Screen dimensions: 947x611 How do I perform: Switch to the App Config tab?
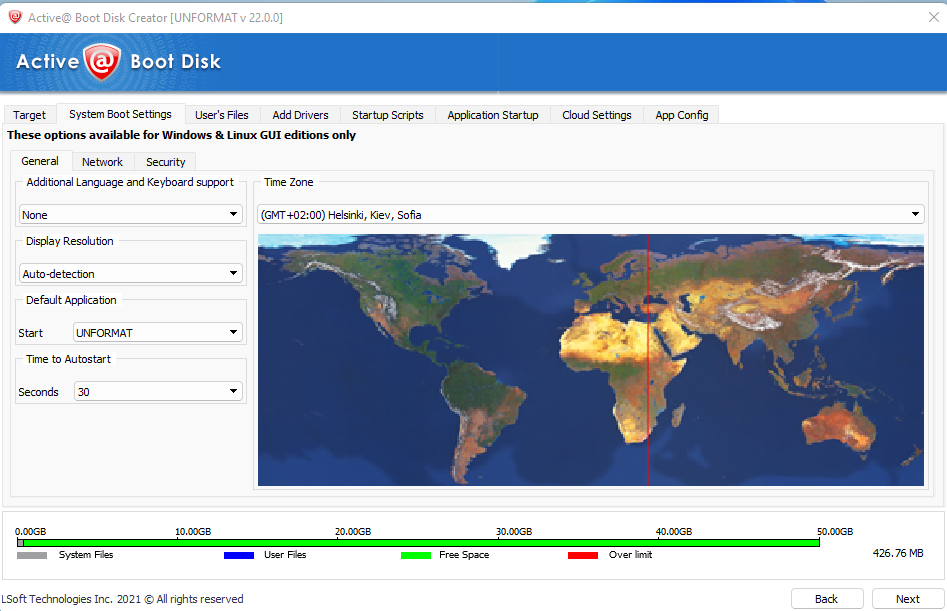(681, 115)
